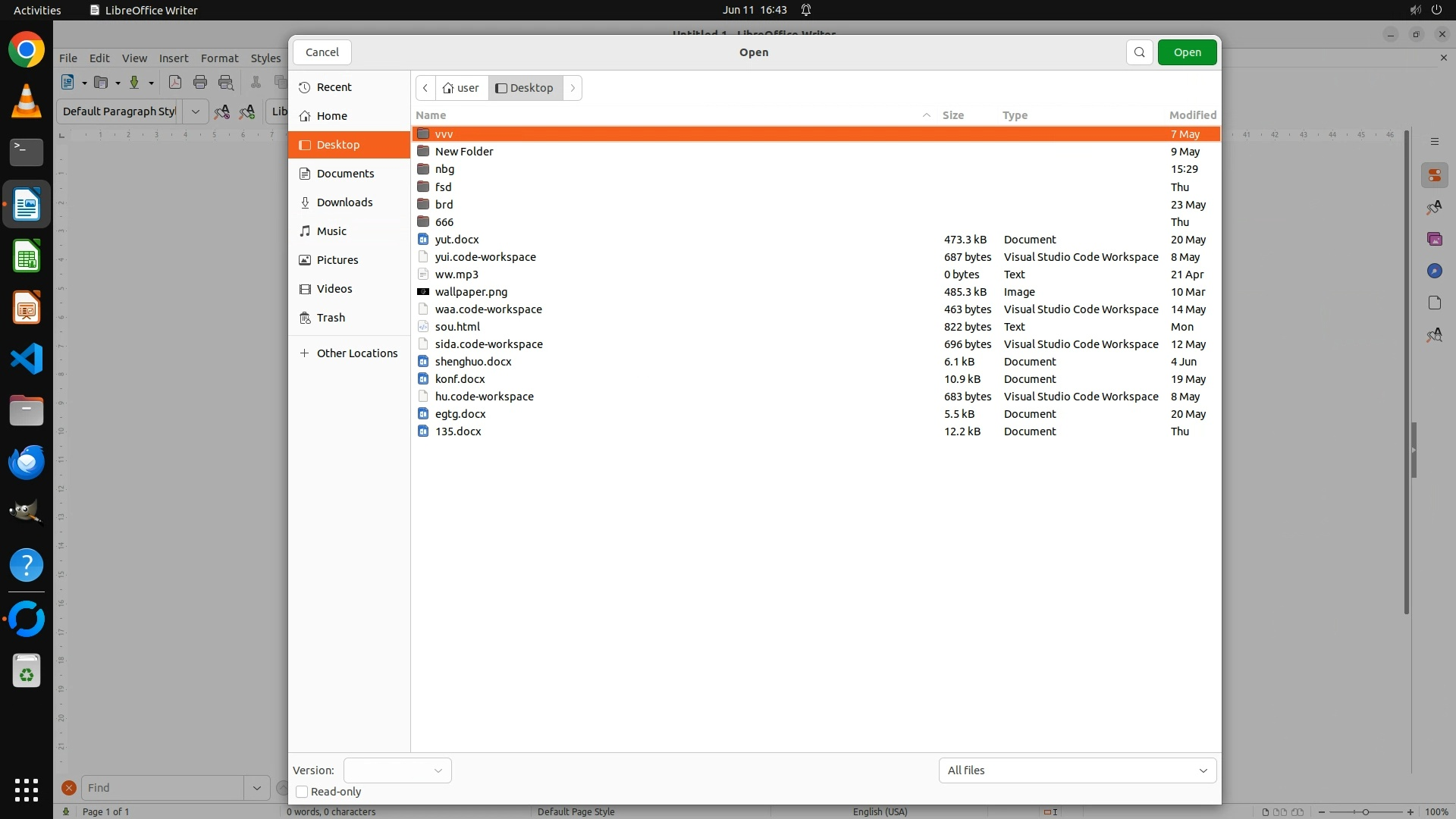Open Thunderbird mail from dock

tap(27, 462)
